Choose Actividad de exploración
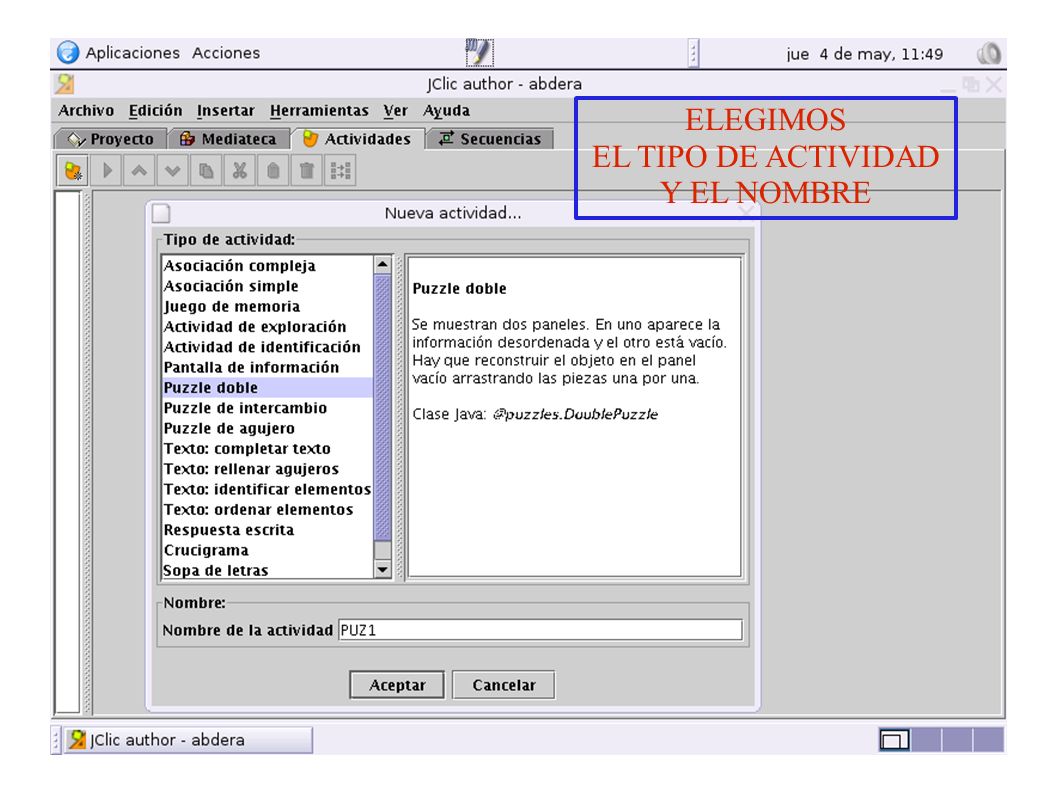Image resolution: width=1058 pixels, height=793 pixels. click(267, 327)
